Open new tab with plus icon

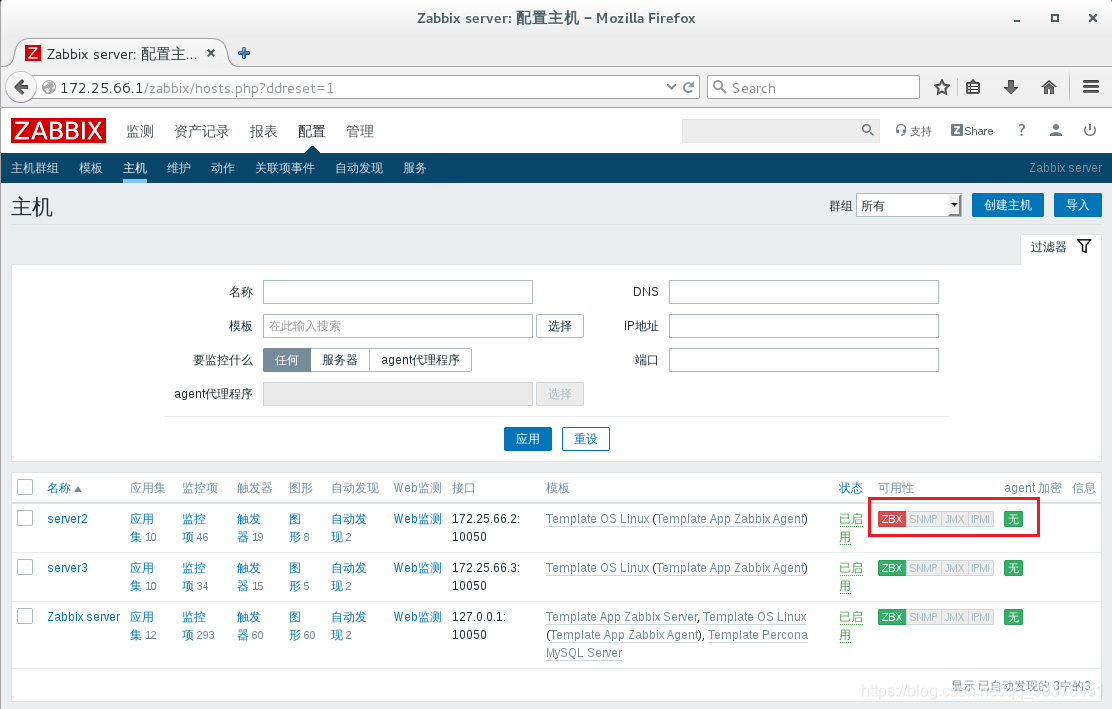click(x=244, y=53)
